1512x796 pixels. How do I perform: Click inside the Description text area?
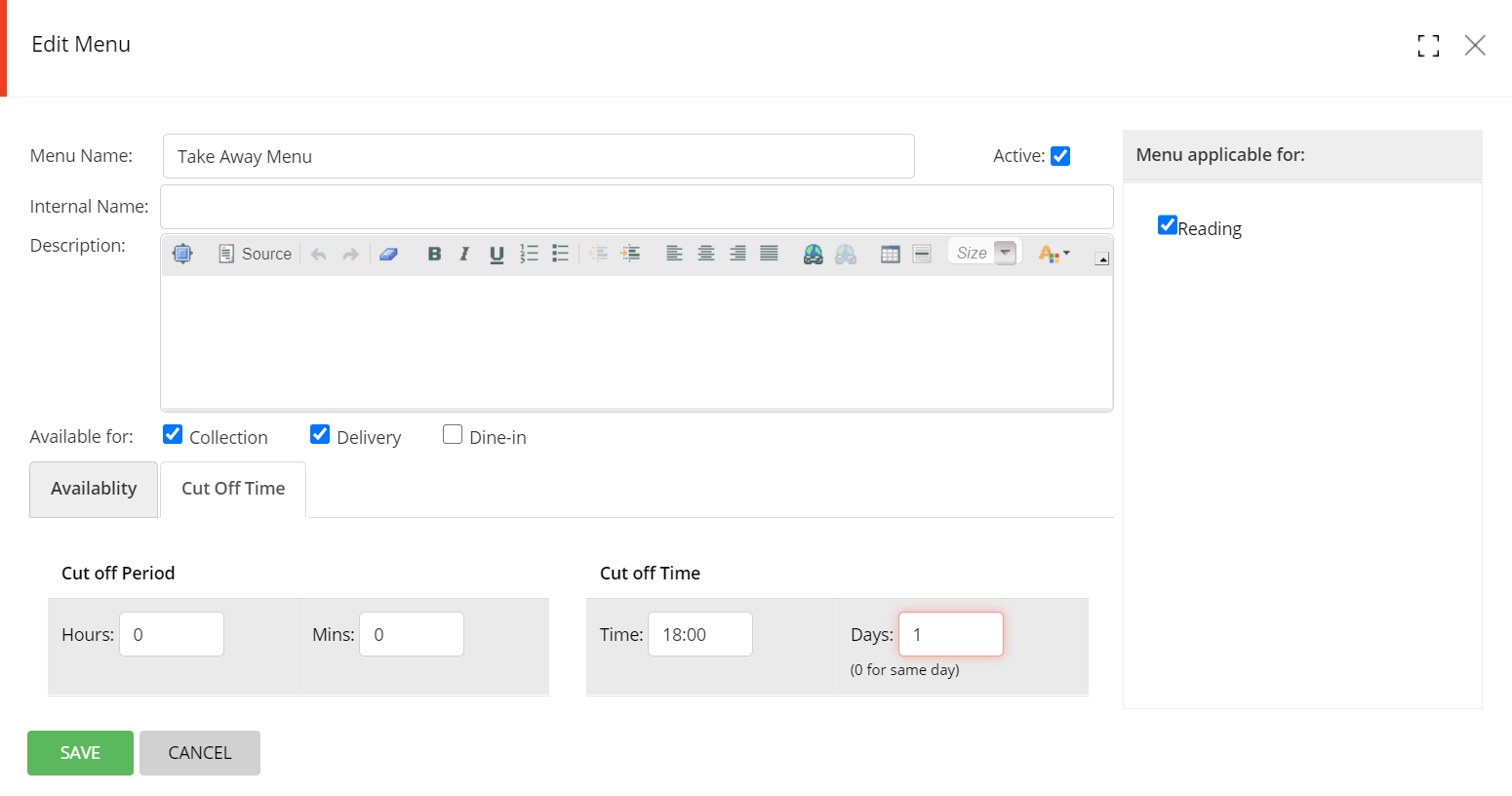tap(637, 341)
